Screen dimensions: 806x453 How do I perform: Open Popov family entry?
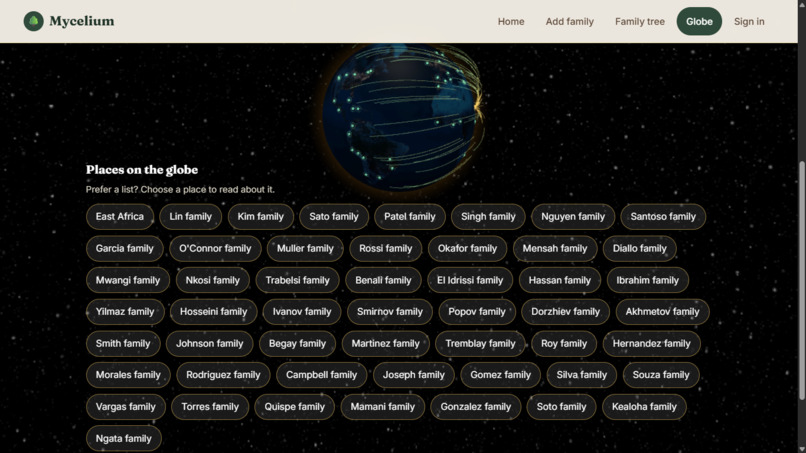click(x=477, y=312)
